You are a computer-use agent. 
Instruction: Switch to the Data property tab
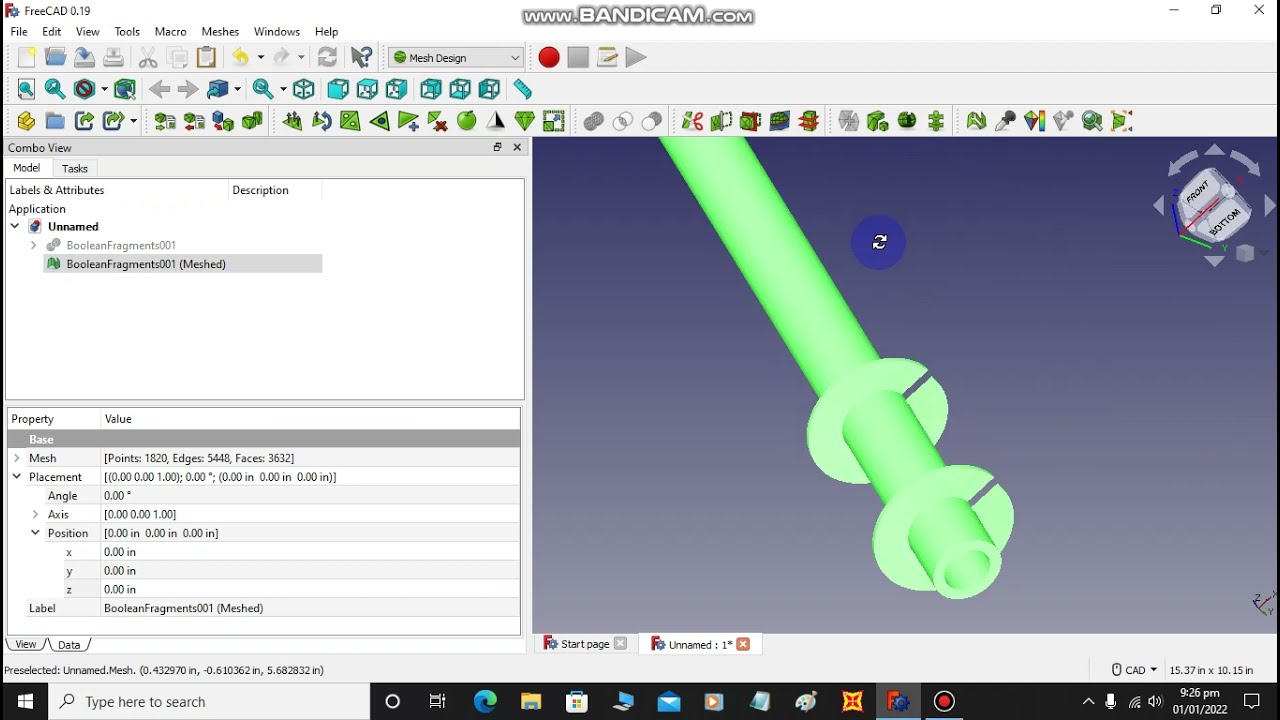tap(69, 645)
